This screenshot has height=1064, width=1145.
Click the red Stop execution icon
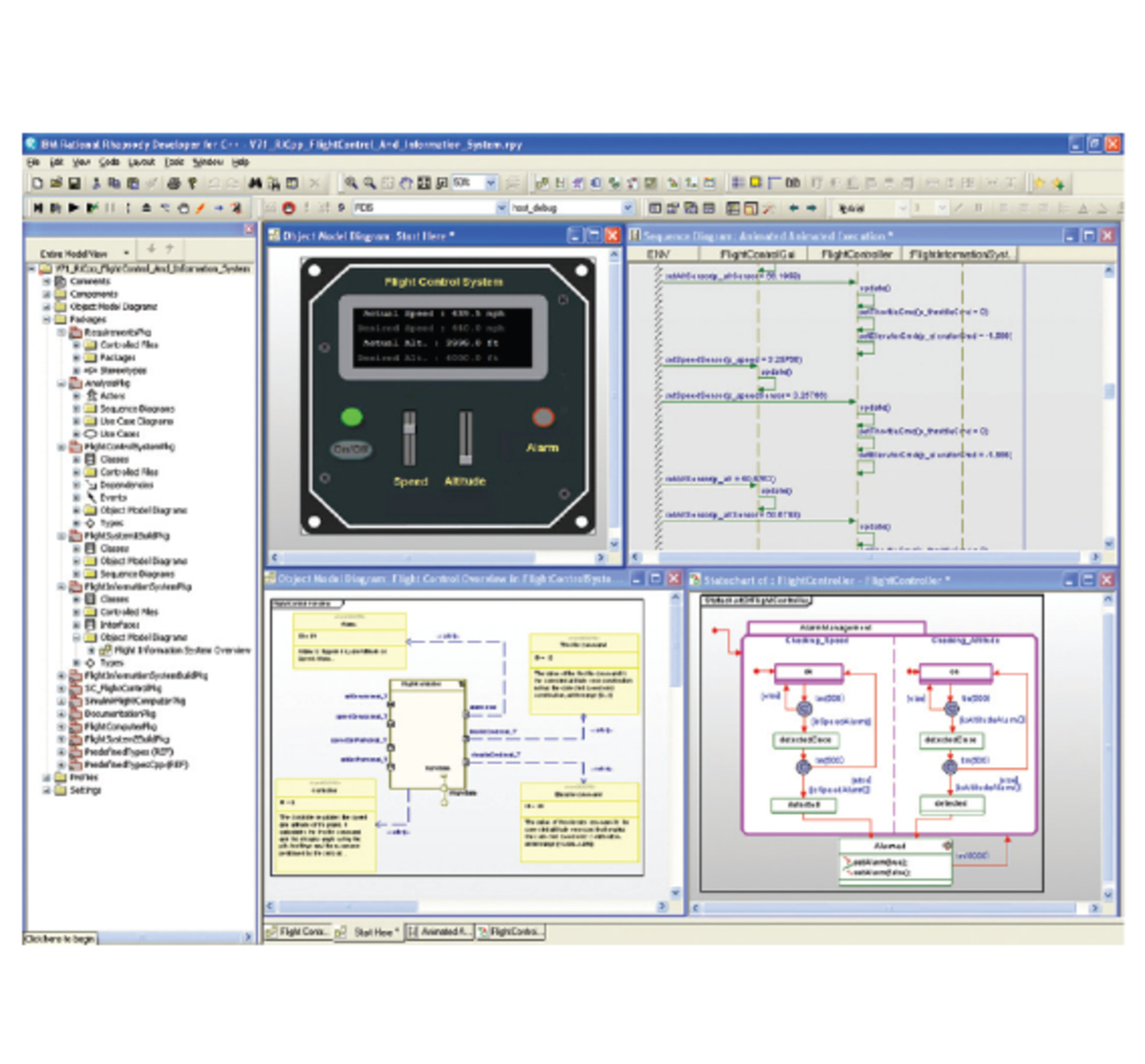coord(288,207)
